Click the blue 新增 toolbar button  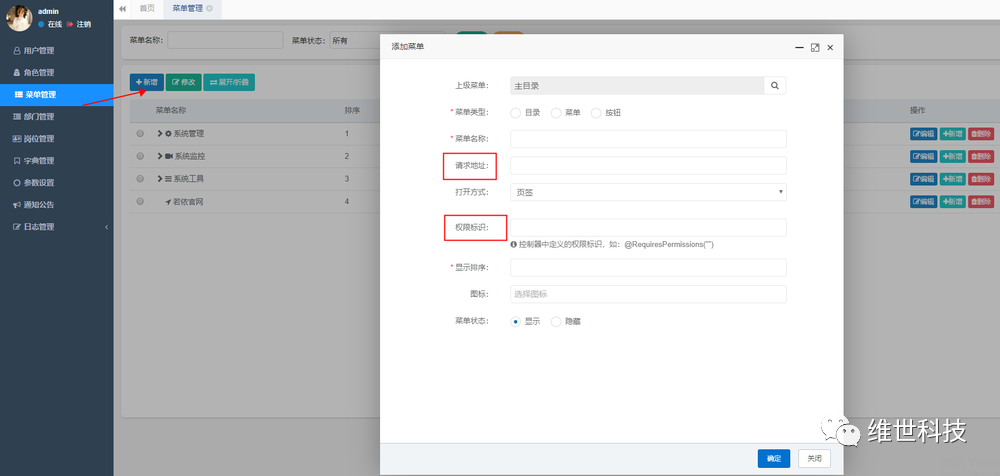(x=147, y=82)
